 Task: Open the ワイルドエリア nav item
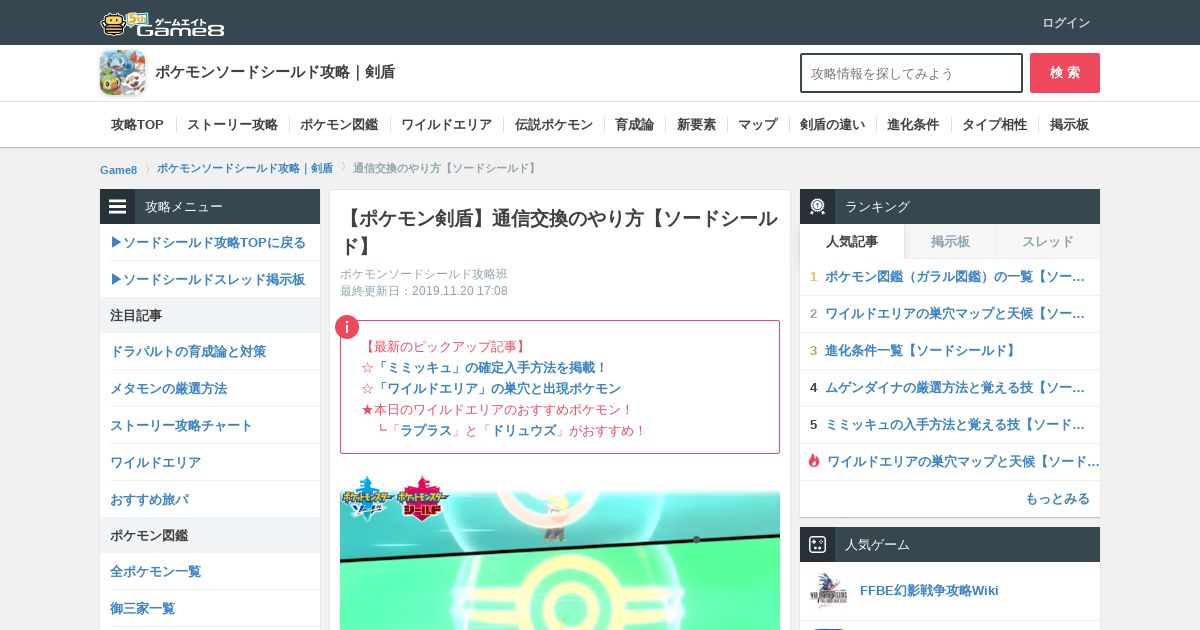coord(446,125)
